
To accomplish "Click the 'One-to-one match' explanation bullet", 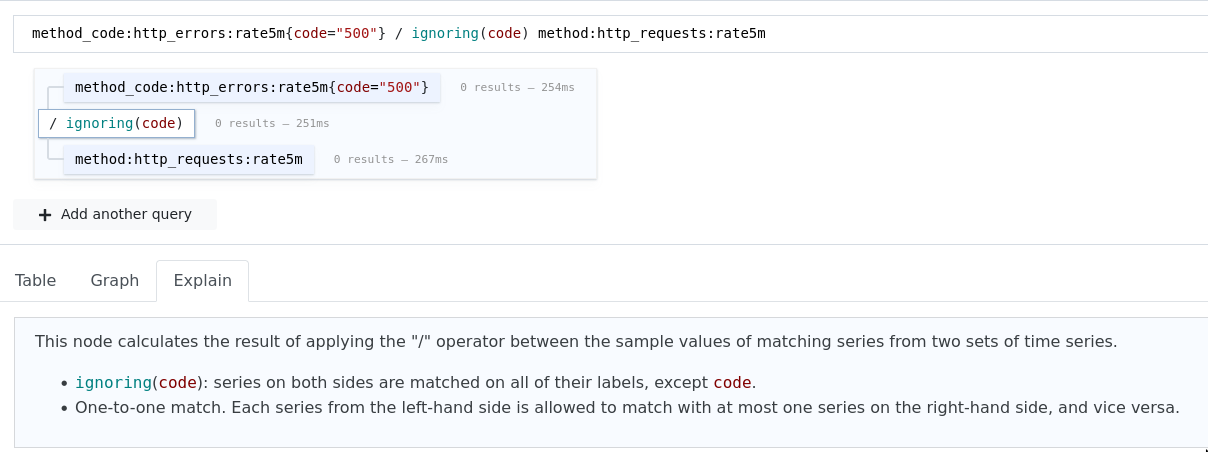I will click(627, 408).
